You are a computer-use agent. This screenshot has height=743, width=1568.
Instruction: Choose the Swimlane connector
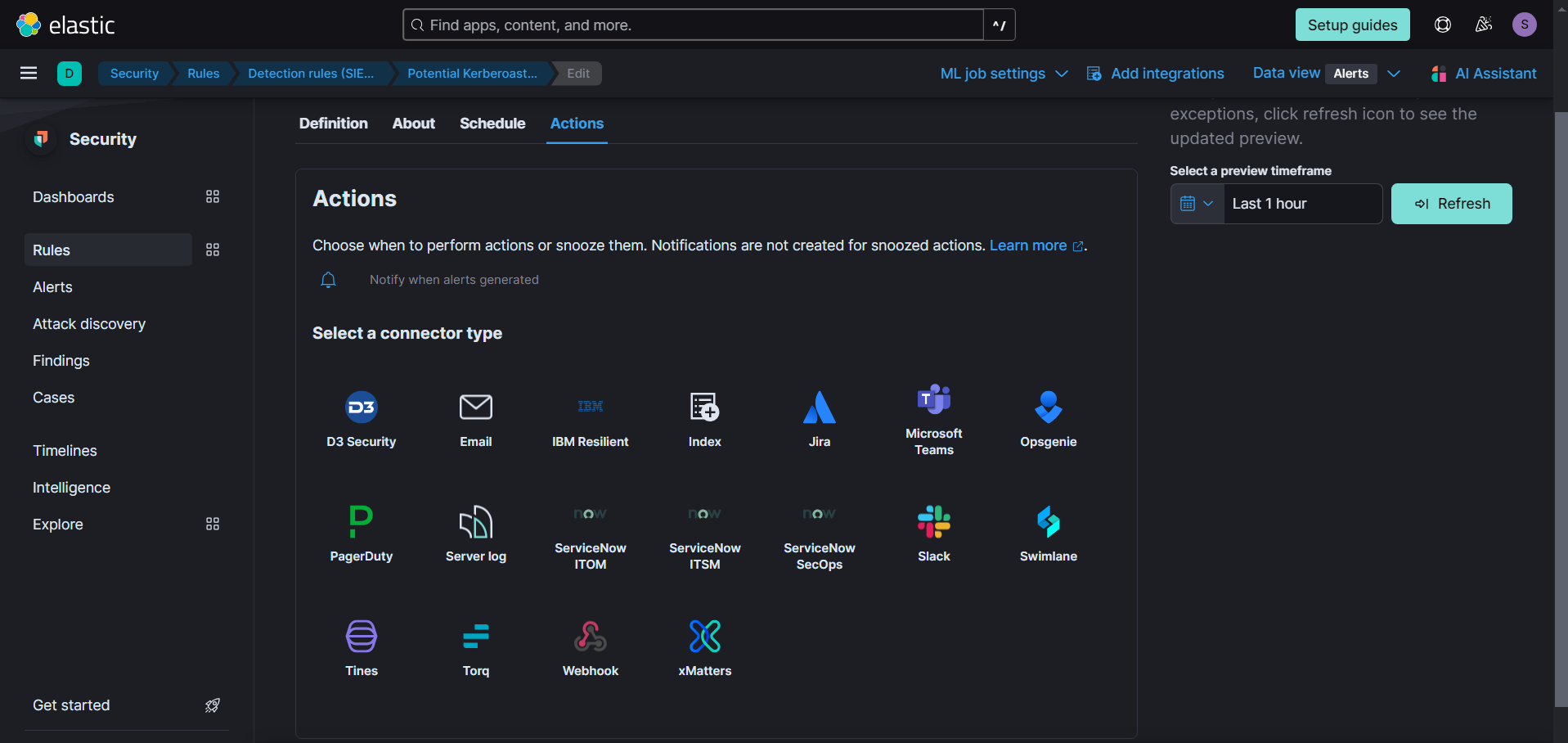[1049, 534]
